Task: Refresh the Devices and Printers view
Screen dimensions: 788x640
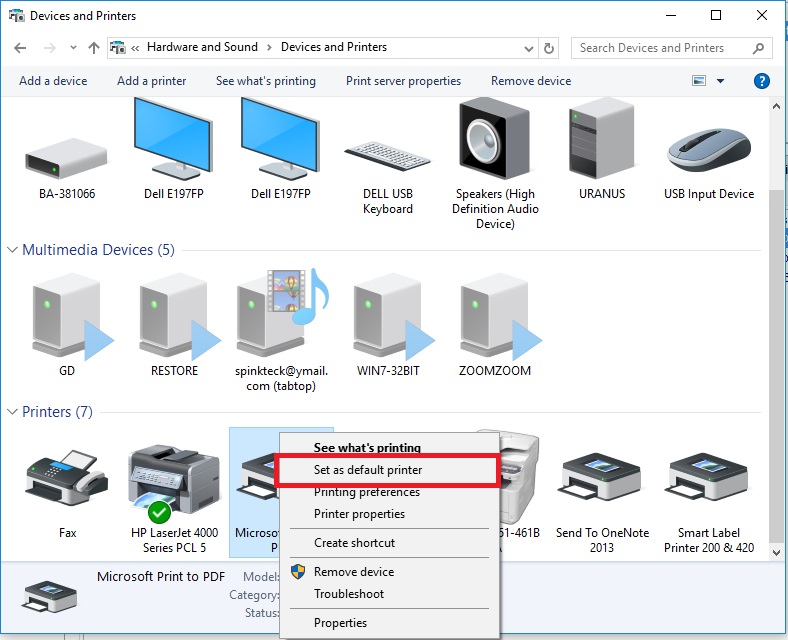Action: pyautogui.click(x=549, y=48)
